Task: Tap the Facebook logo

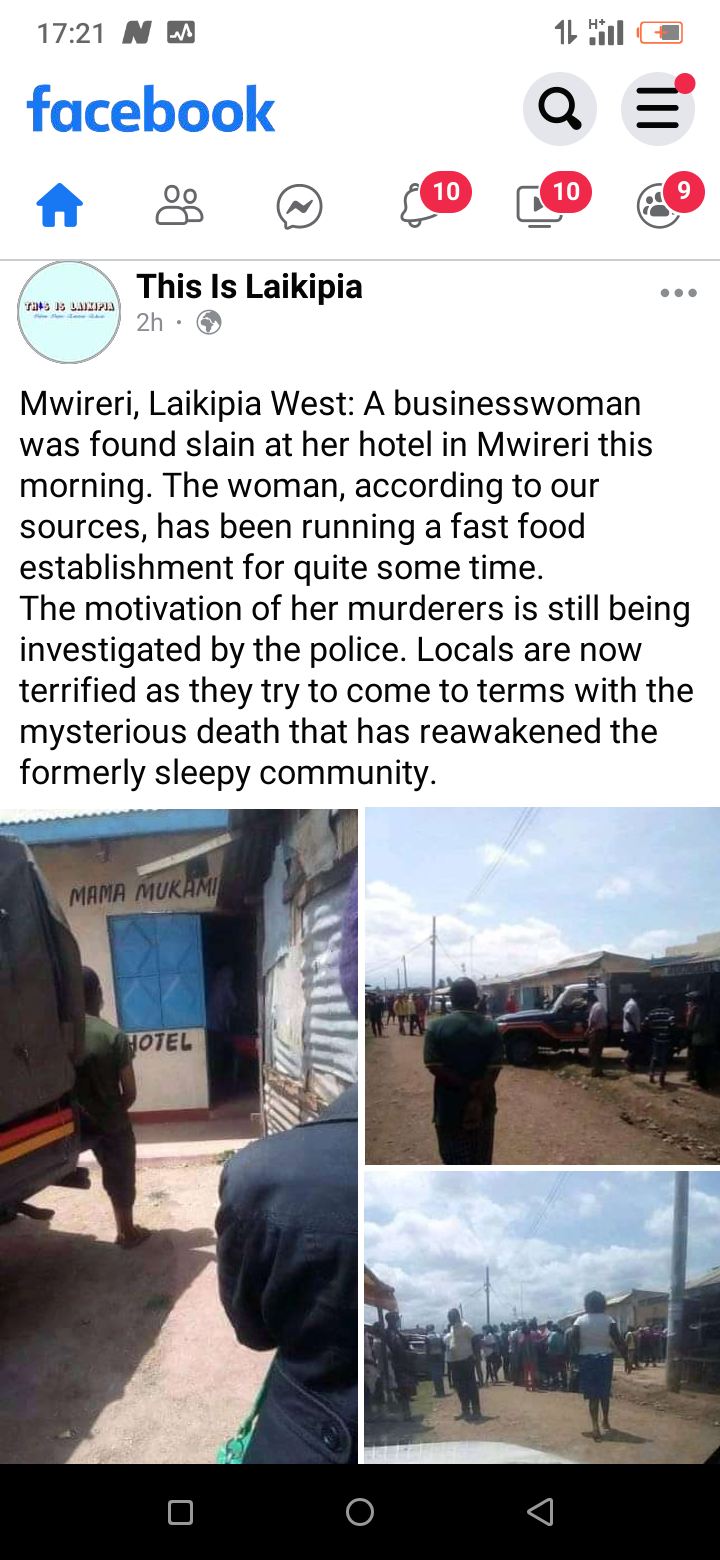Action: (151, 109)
